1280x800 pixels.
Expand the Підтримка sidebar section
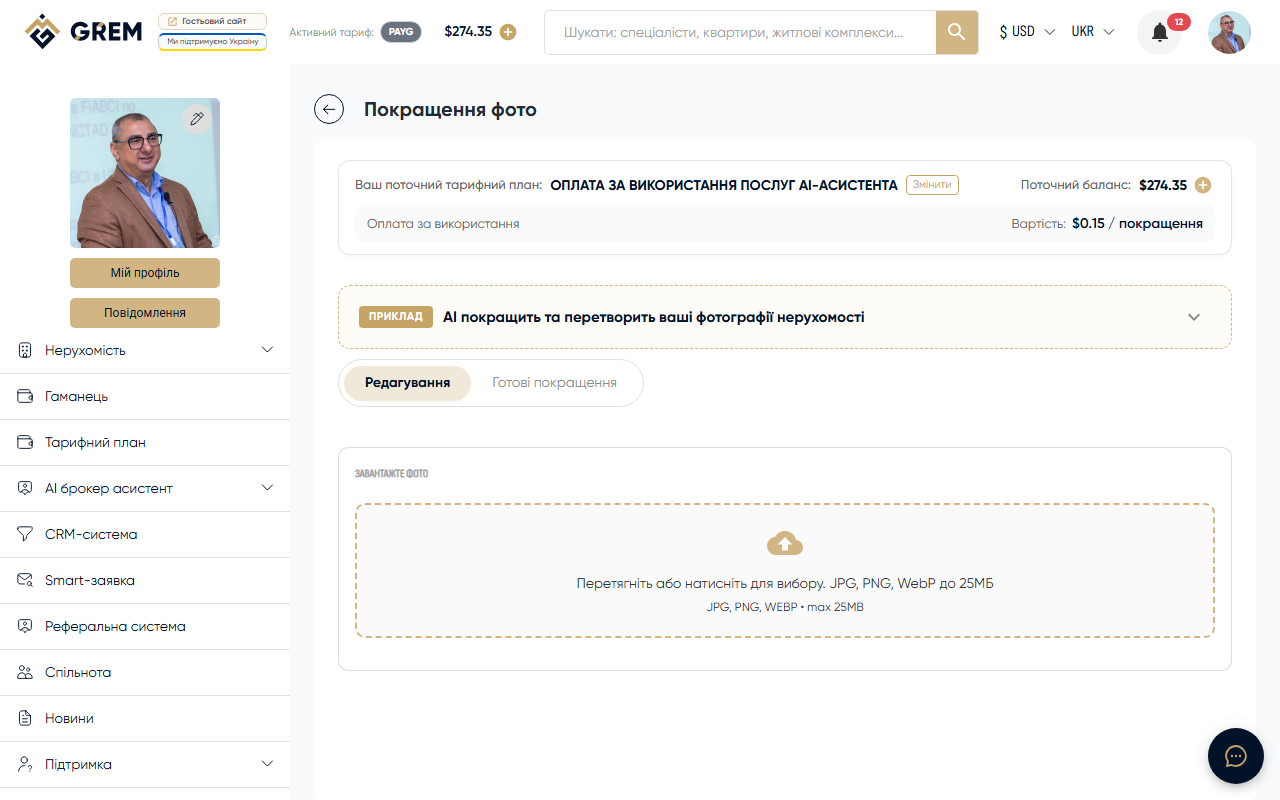266,763
